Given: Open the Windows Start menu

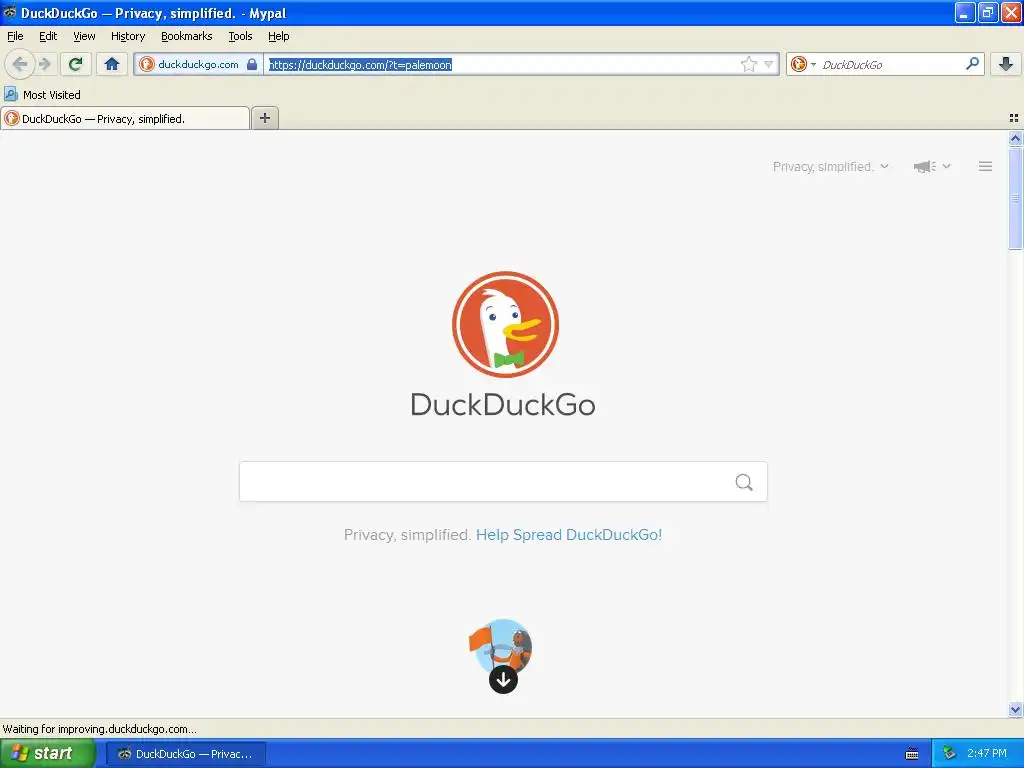Looking at the screenshot, I should (47, 753).
